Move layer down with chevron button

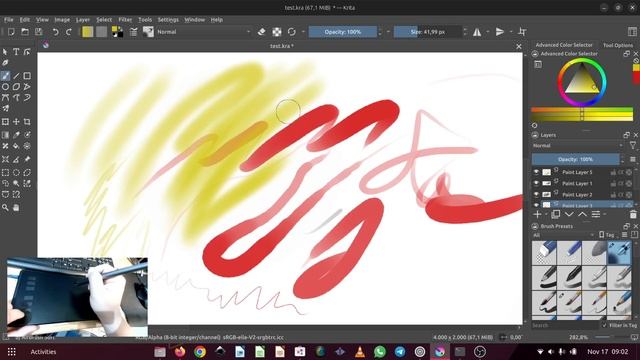tap(569, 214)
